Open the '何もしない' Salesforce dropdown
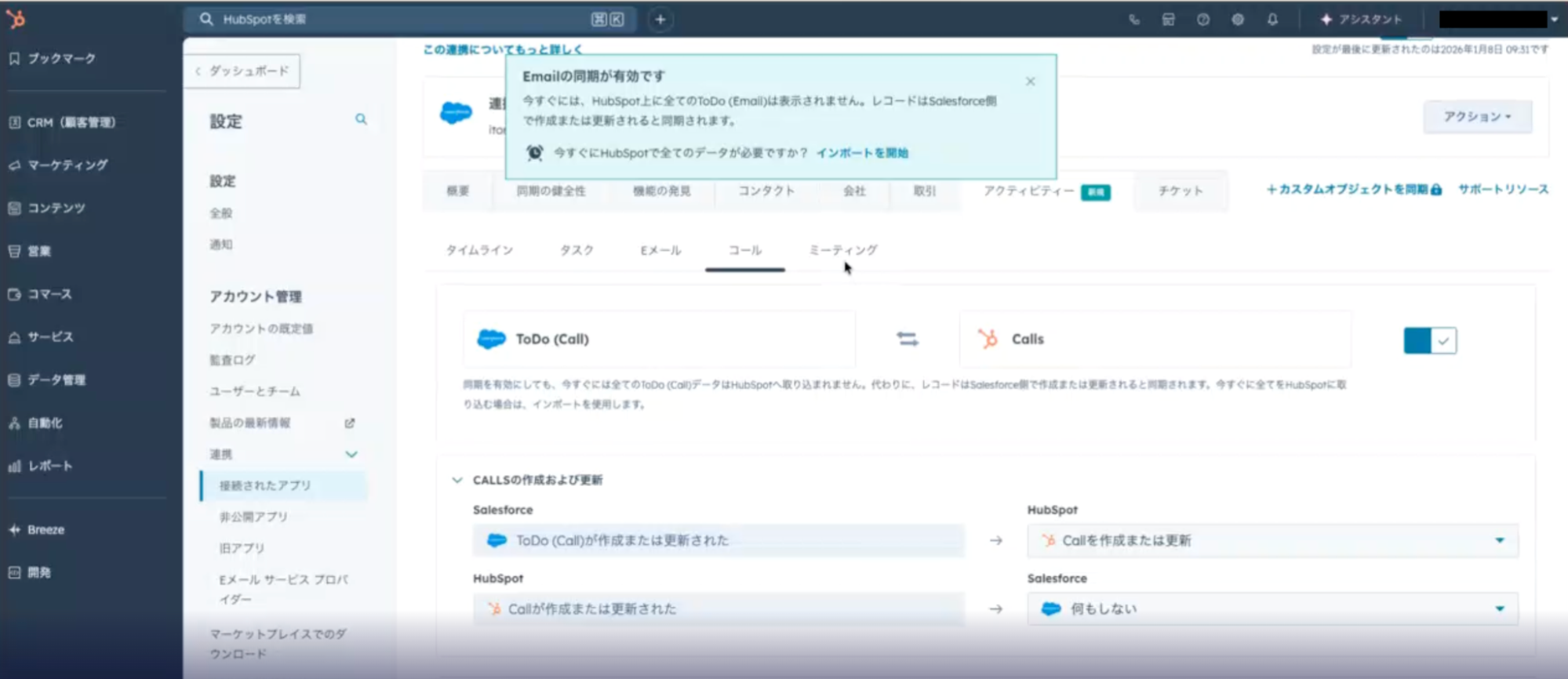 (x=1271, y=608)
